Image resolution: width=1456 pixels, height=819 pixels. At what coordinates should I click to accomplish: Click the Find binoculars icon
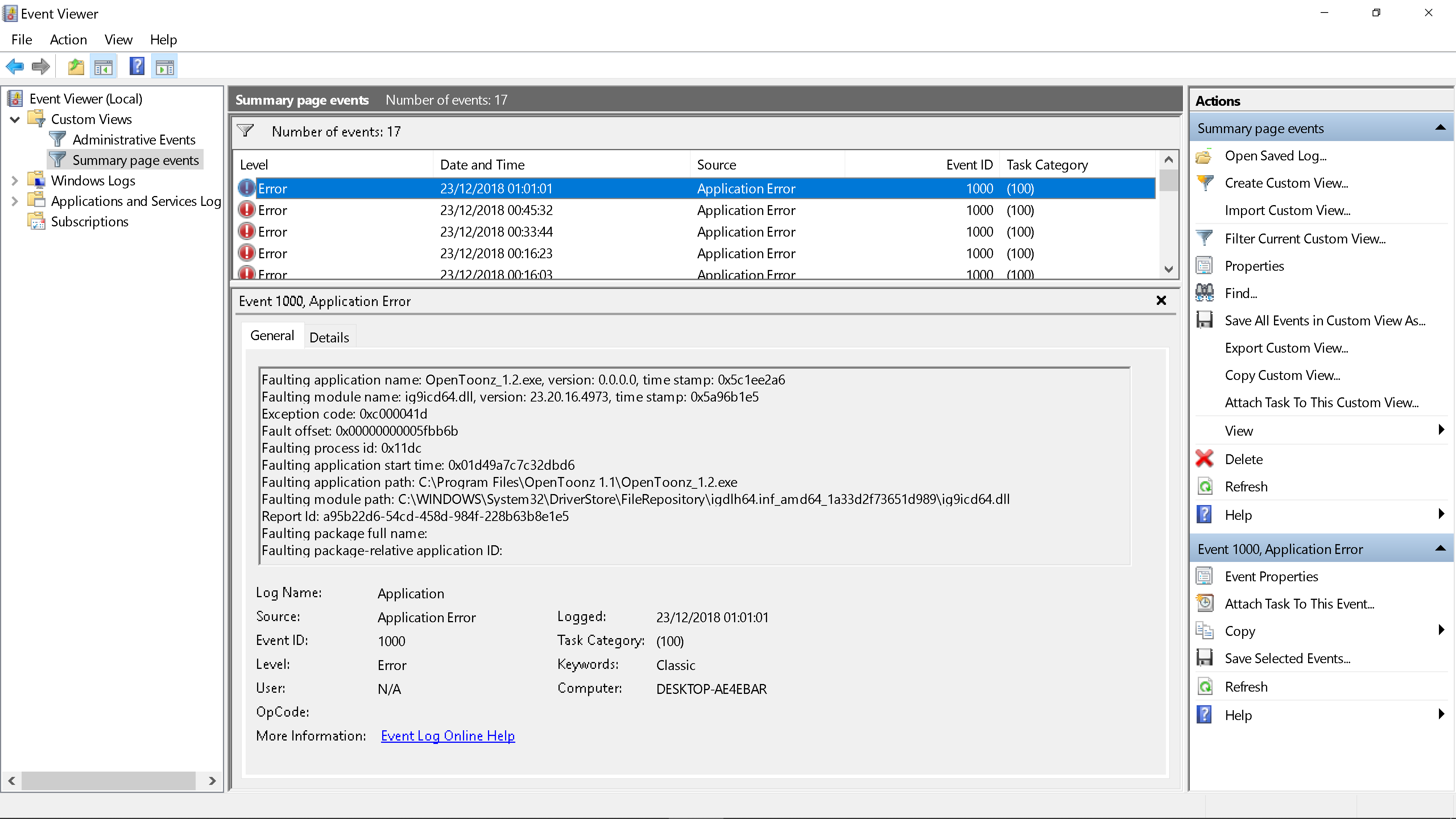(x=1205, y=293)
